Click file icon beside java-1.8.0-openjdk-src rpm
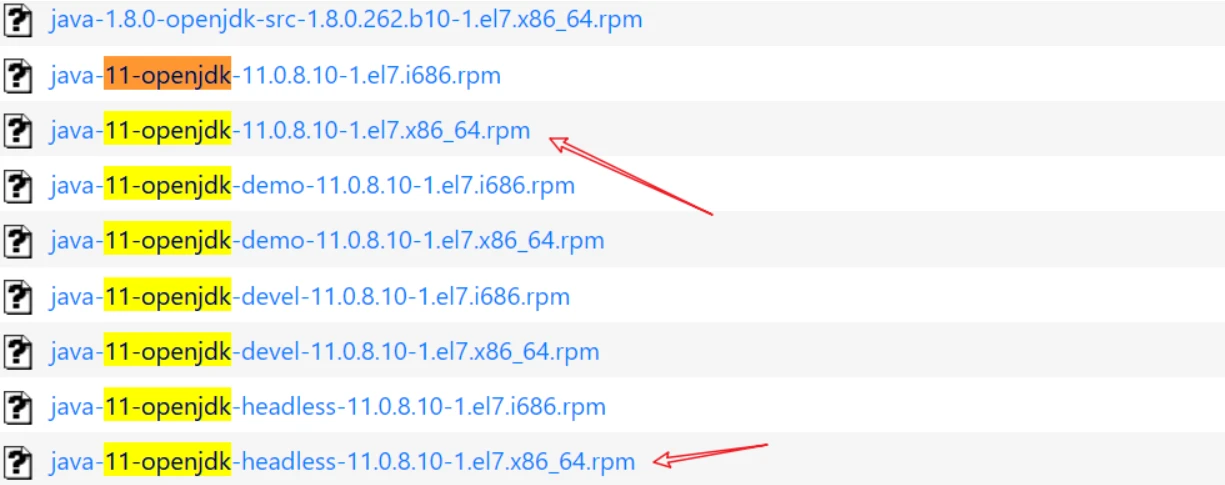This screenshot has width=1225, height=485. pos(18,20)
